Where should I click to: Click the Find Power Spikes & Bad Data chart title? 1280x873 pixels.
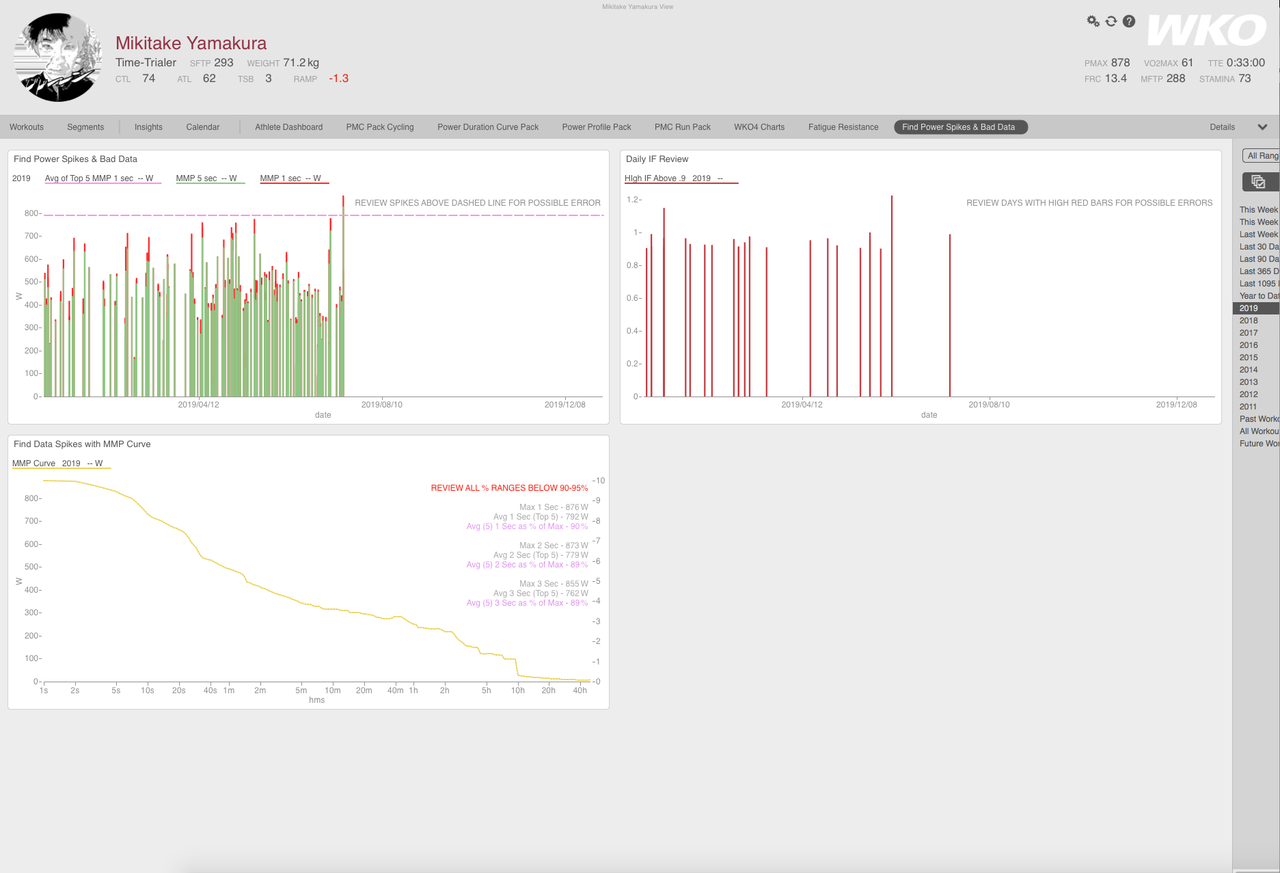(x=76, y=159)
